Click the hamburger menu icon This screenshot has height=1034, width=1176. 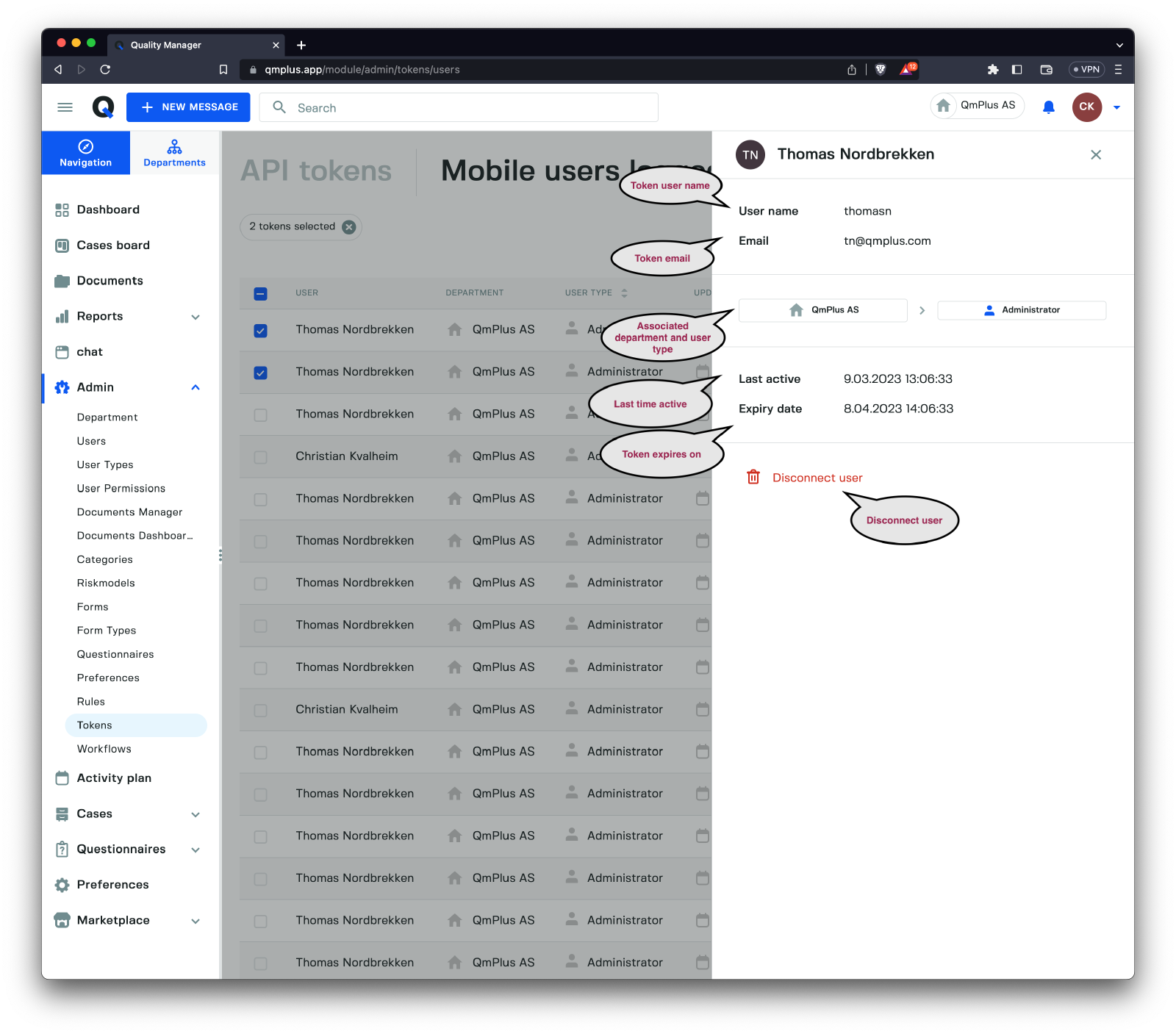tap(65, 107)
